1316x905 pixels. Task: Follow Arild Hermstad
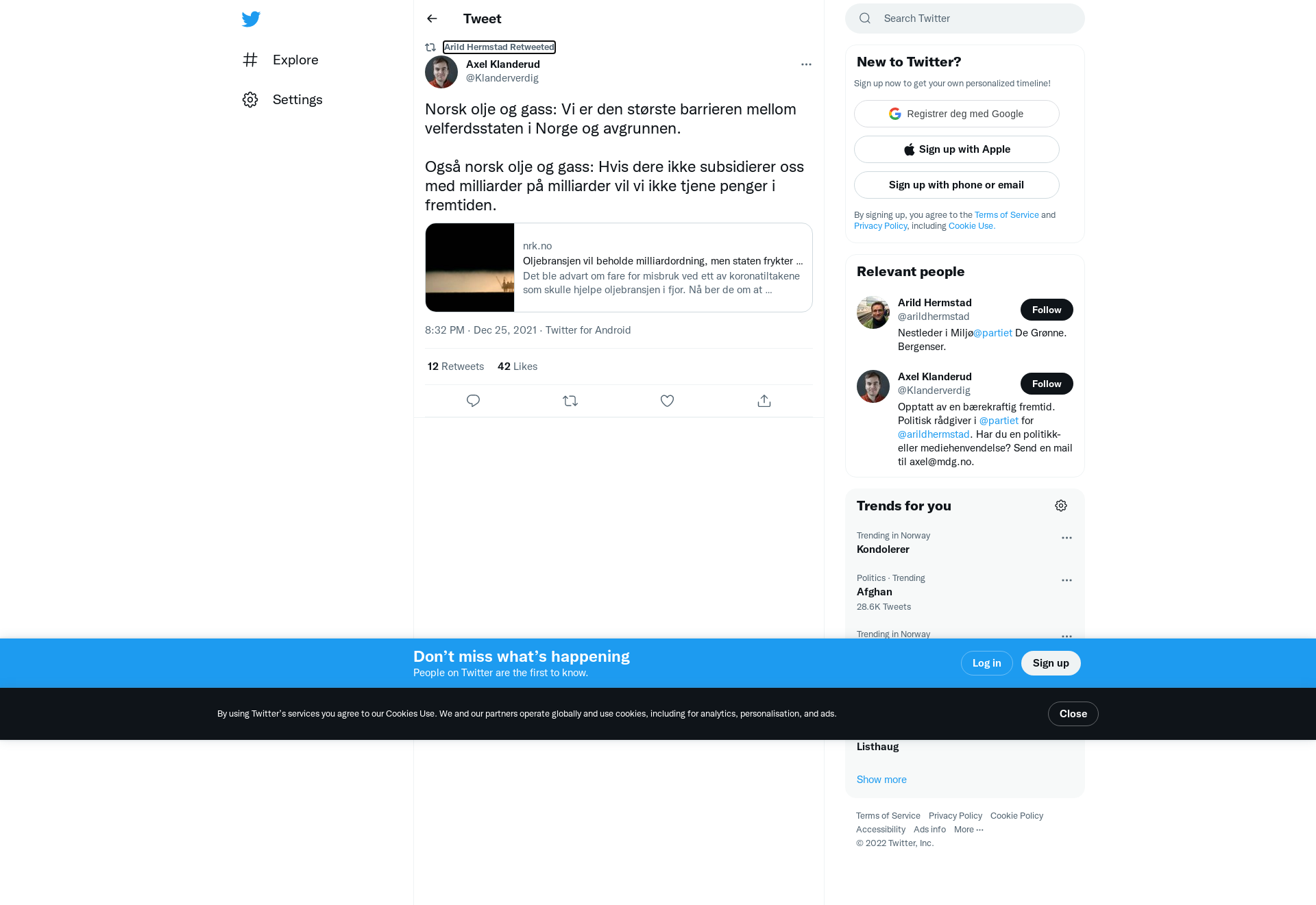tap(1047, 310)
